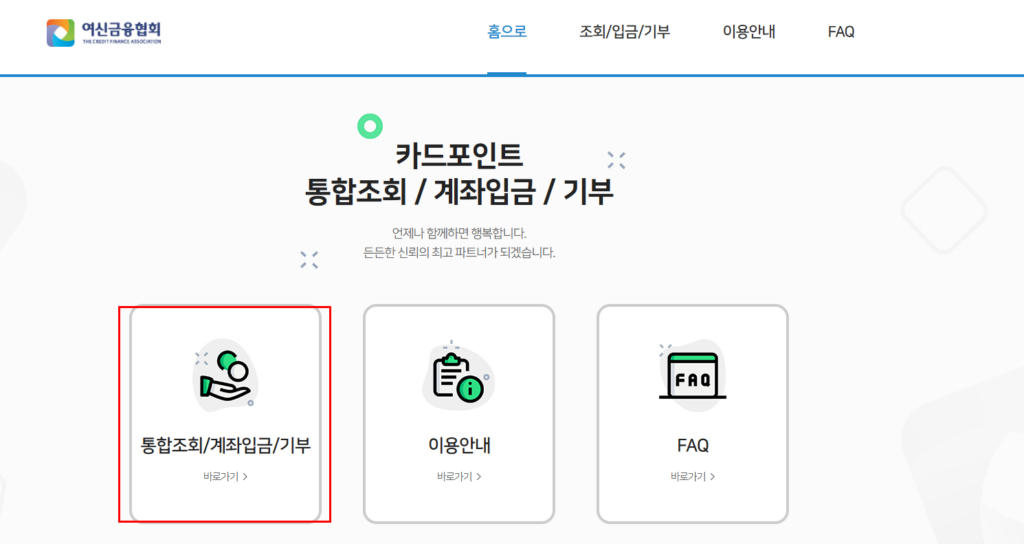Select FAQ in the top navigation
Image resolution: width=1024 pixels, height=544 pixels.
pyautogui.click(x=840, y=31)
